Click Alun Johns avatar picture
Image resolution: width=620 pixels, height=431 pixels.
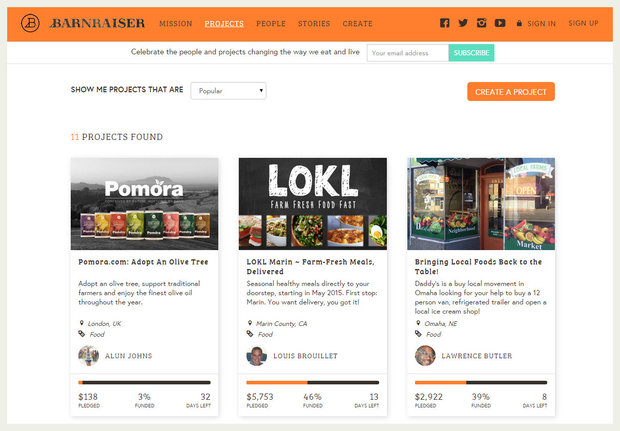pos(89,355)
